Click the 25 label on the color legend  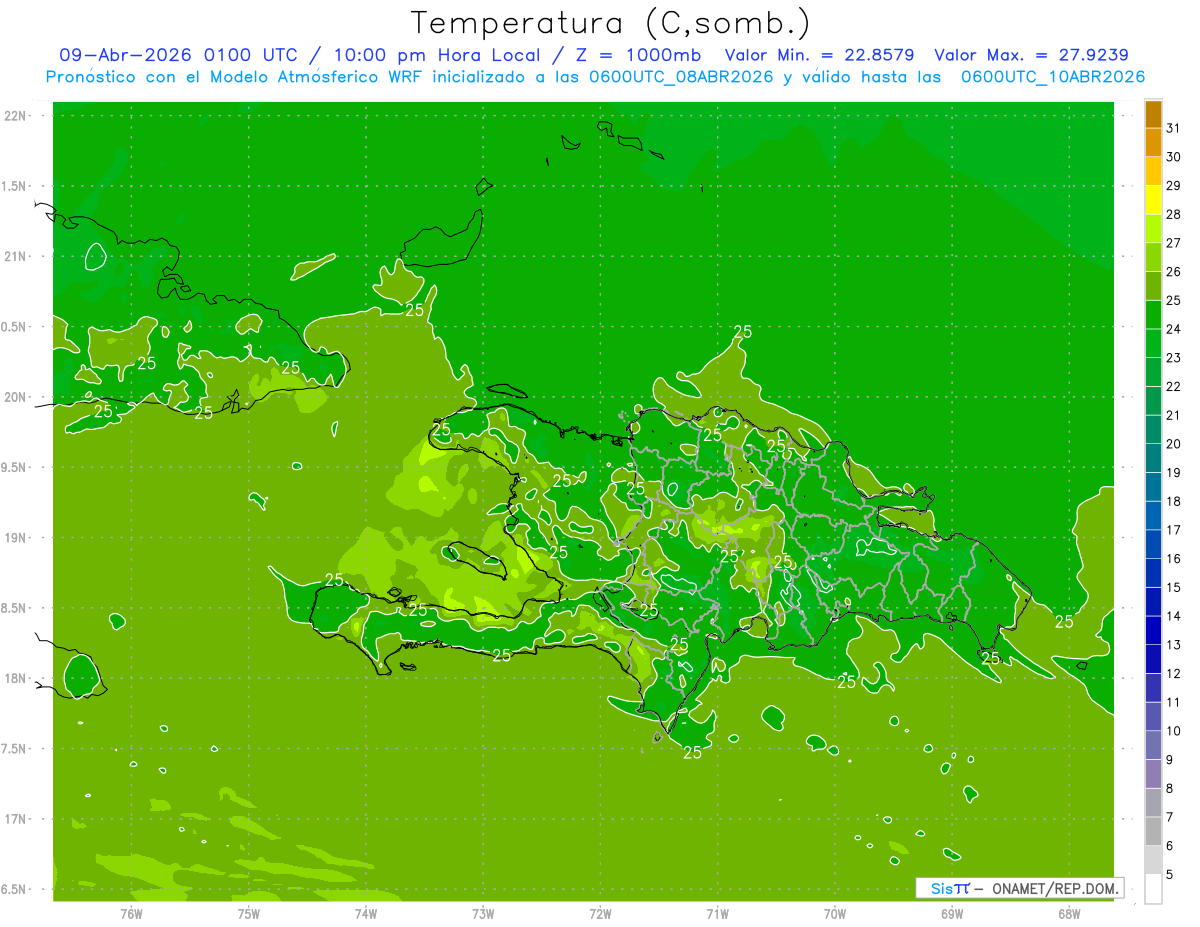click(1174, 300)
